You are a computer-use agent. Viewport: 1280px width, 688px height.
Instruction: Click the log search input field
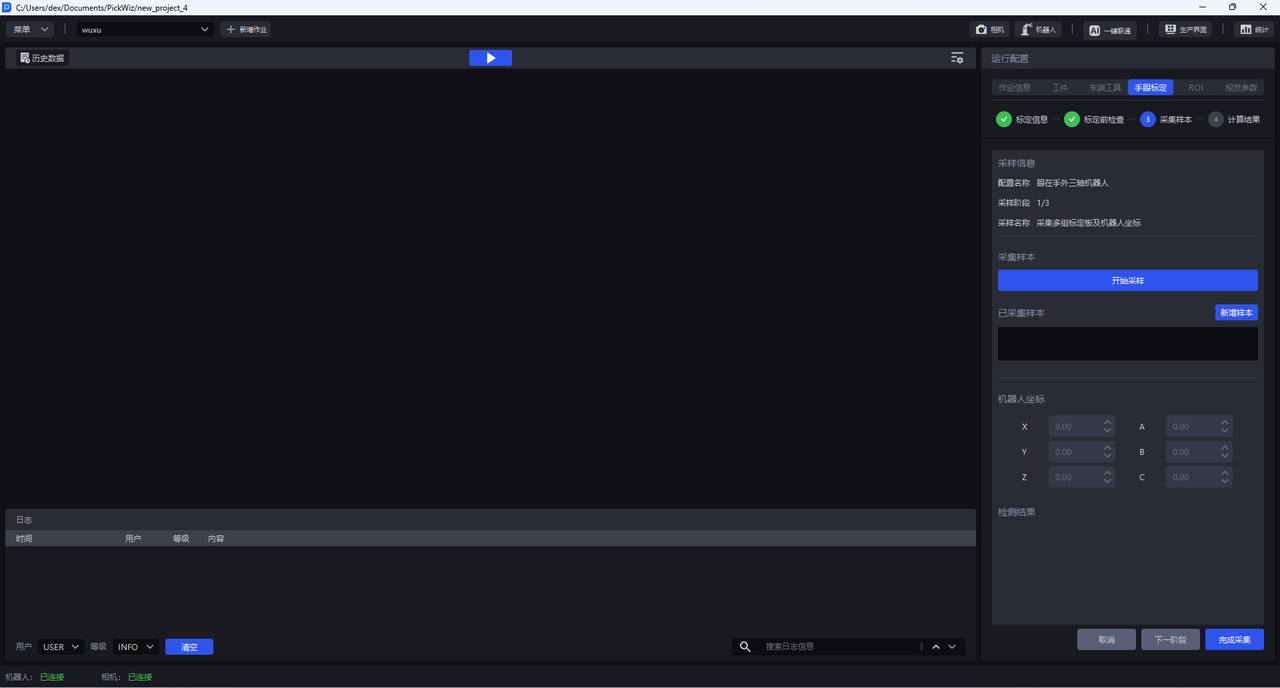tap(840, 647)
